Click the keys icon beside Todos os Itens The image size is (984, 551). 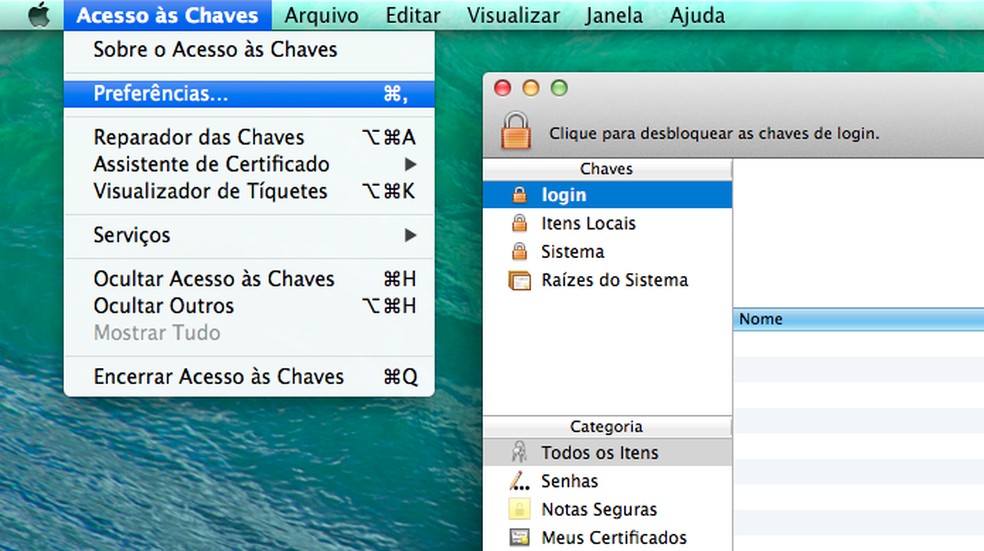[519, 452]
